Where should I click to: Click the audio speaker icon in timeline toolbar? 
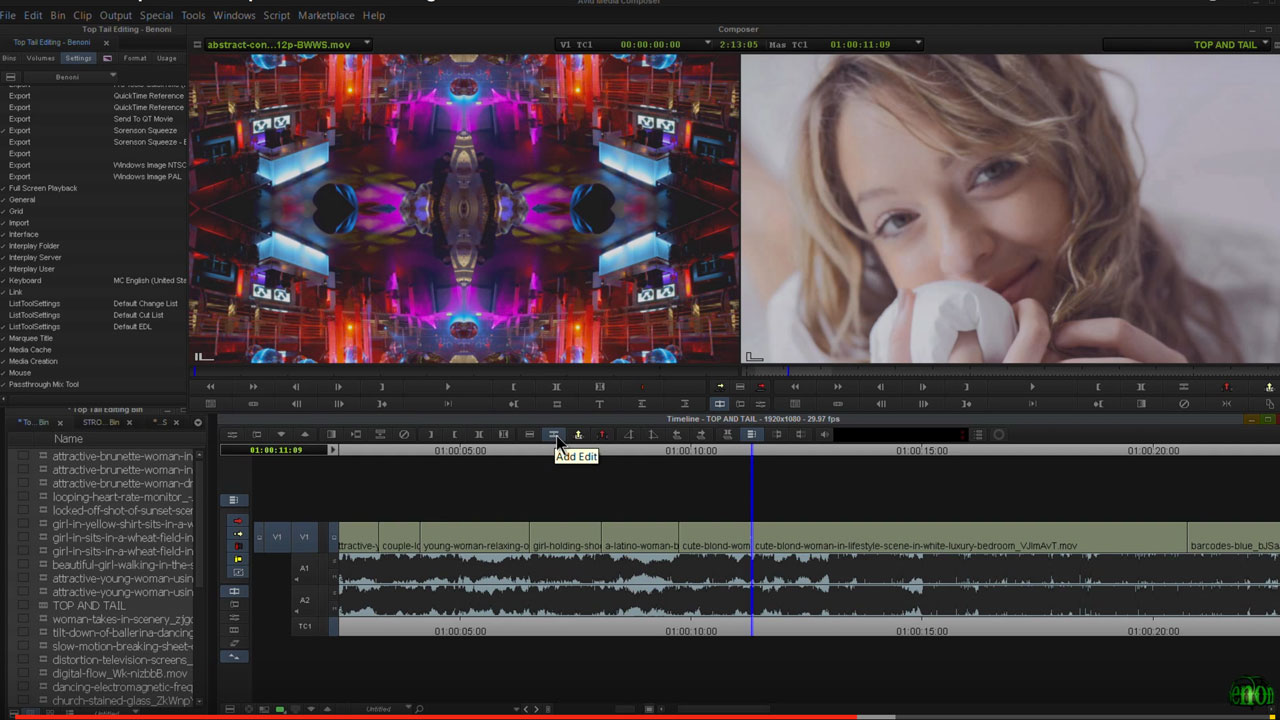coord(824,434)
